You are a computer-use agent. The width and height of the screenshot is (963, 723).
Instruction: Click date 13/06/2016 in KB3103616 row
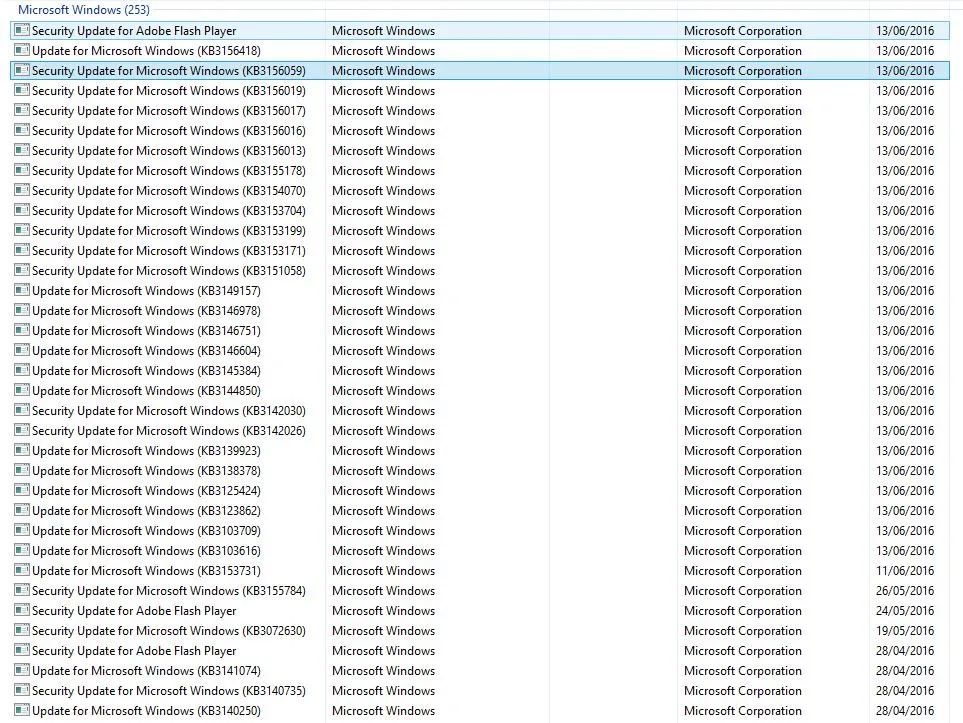coord(905,550)
